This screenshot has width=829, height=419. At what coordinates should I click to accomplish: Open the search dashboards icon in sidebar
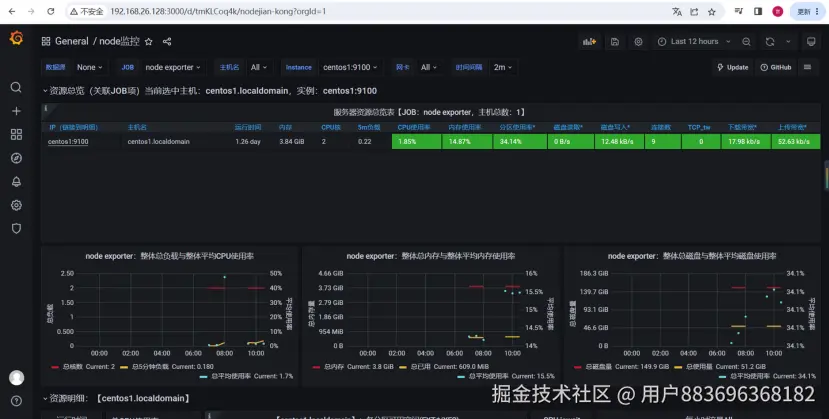tap(16, 87)
